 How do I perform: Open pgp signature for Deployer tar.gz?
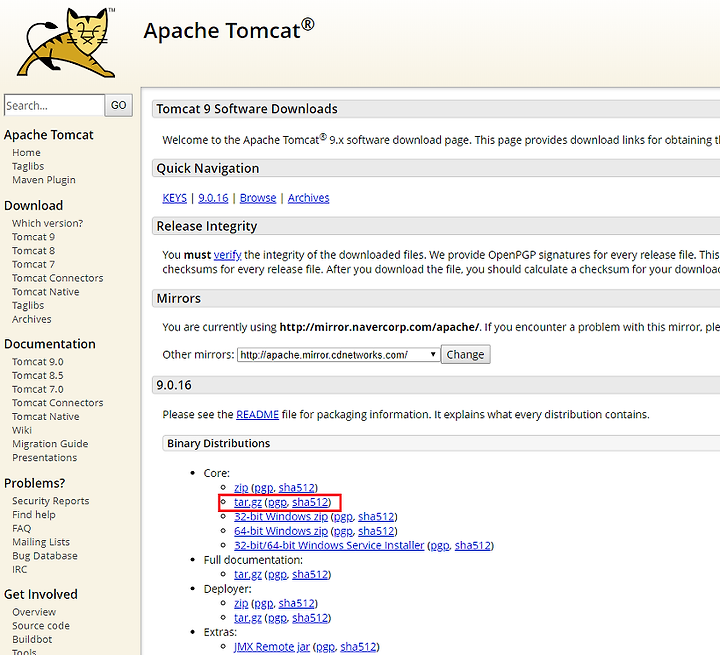[x=277, y=619]
